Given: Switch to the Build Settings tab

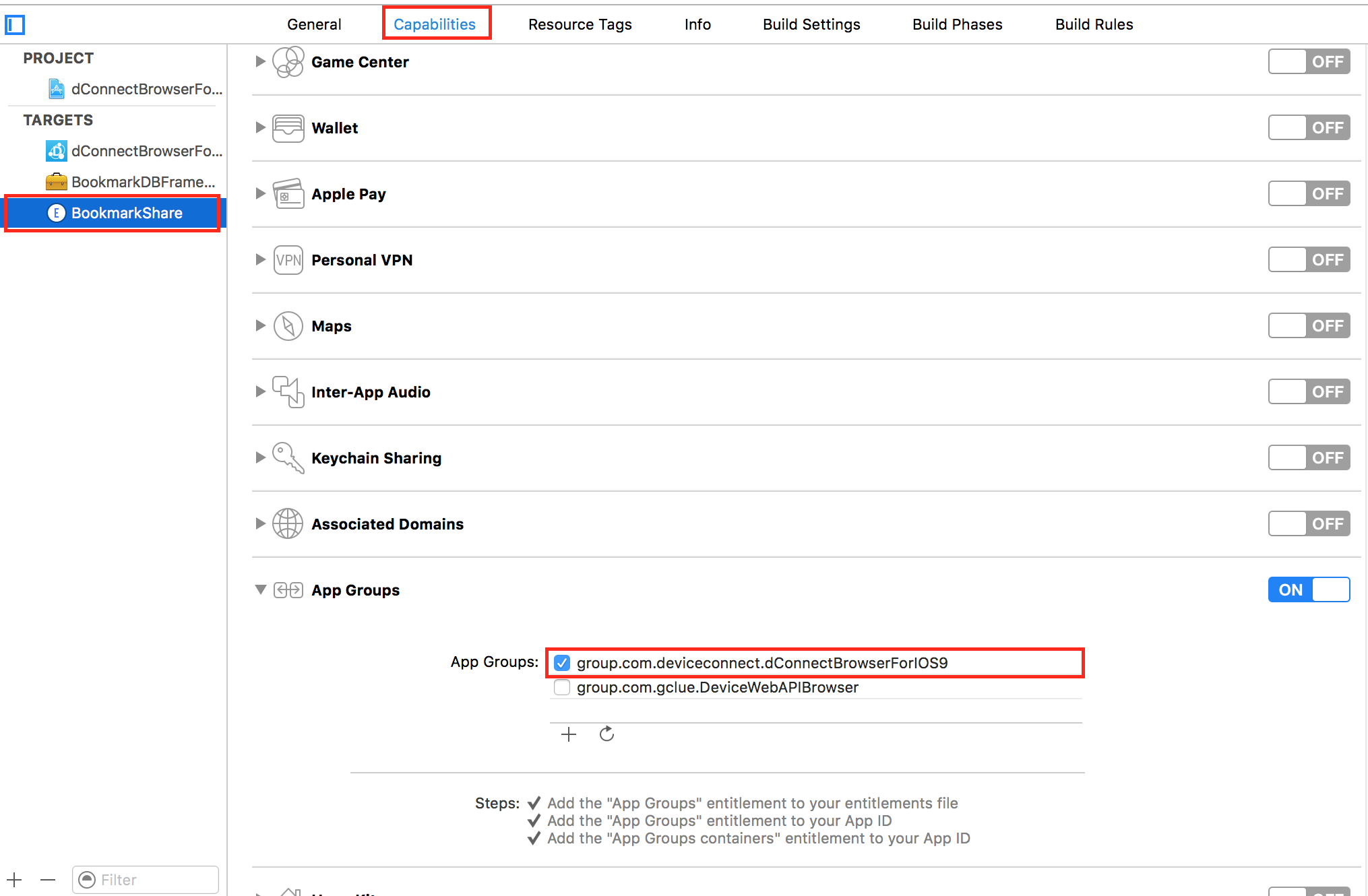Looking at the screenshot, I should pos(811,25).
